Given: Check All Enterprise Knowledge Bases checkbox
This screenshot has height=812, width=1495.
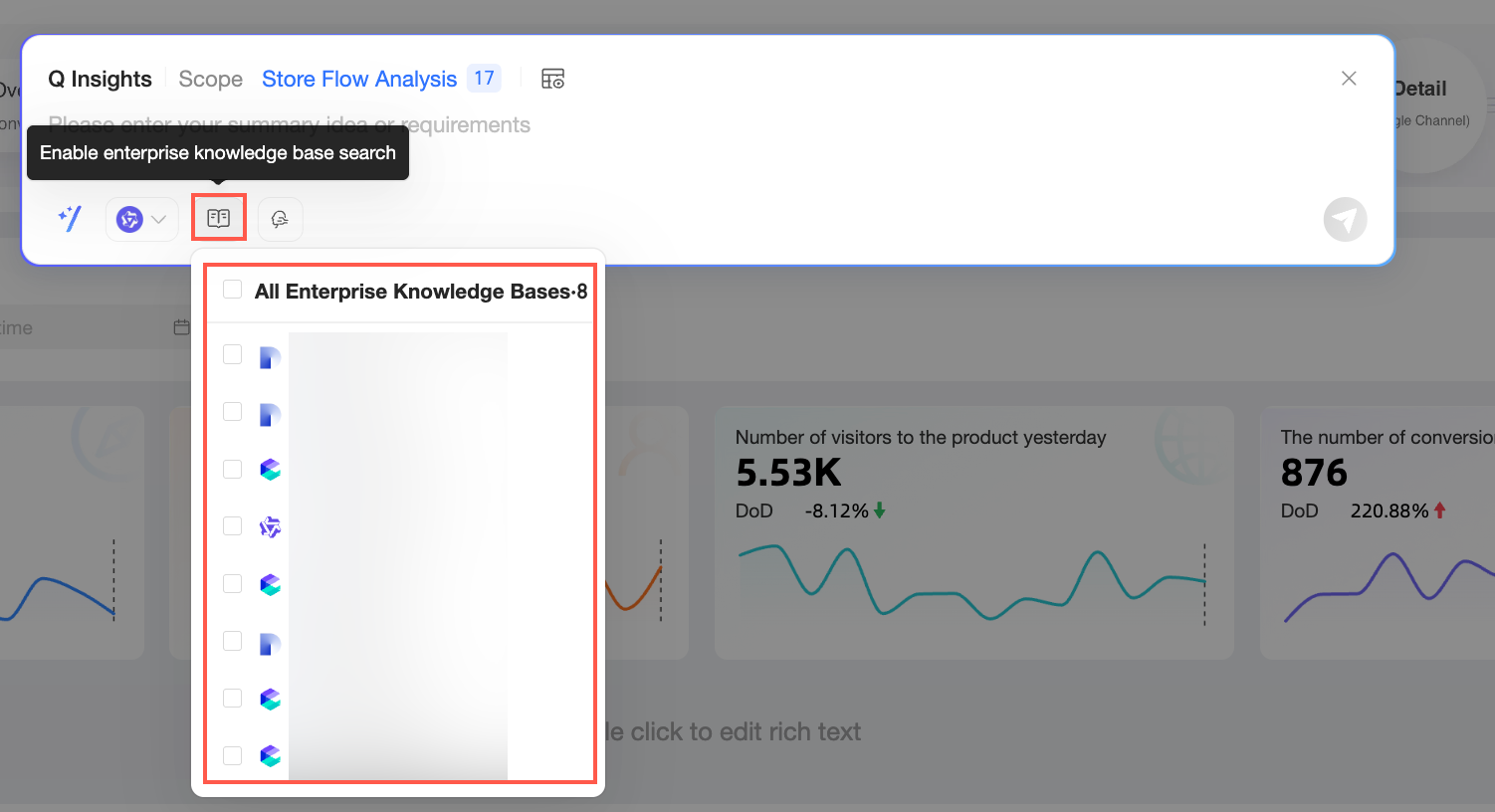Looking at the screenshot, I should click(x=232, y=290).
